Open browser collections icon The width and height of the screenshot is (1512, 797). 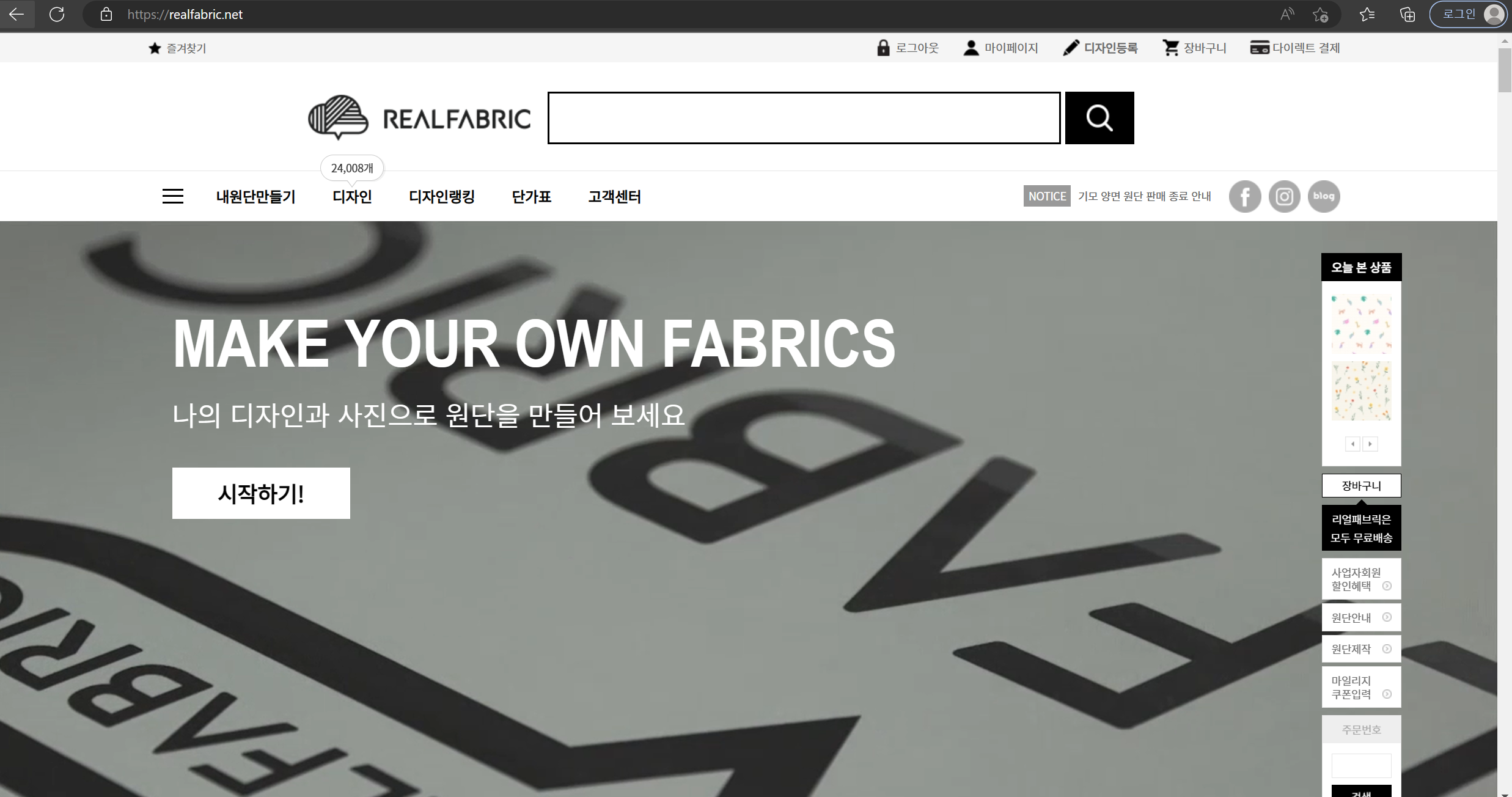pos(1407,14)
